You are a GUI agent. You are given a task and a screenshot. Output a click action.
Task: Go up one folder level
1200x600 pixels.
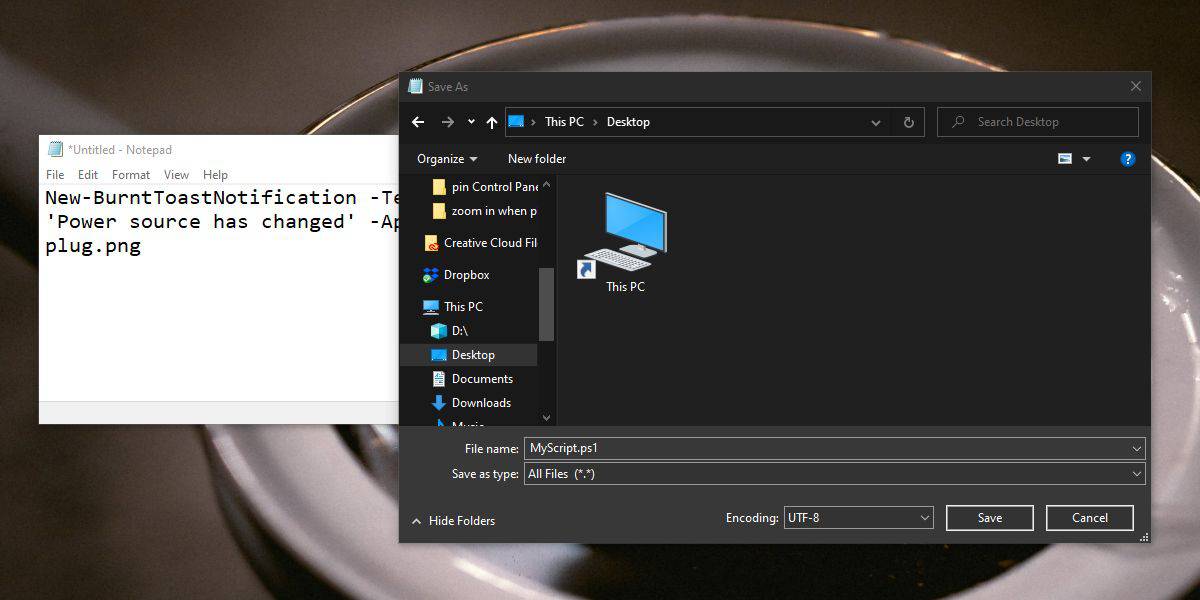click(491, 122)
